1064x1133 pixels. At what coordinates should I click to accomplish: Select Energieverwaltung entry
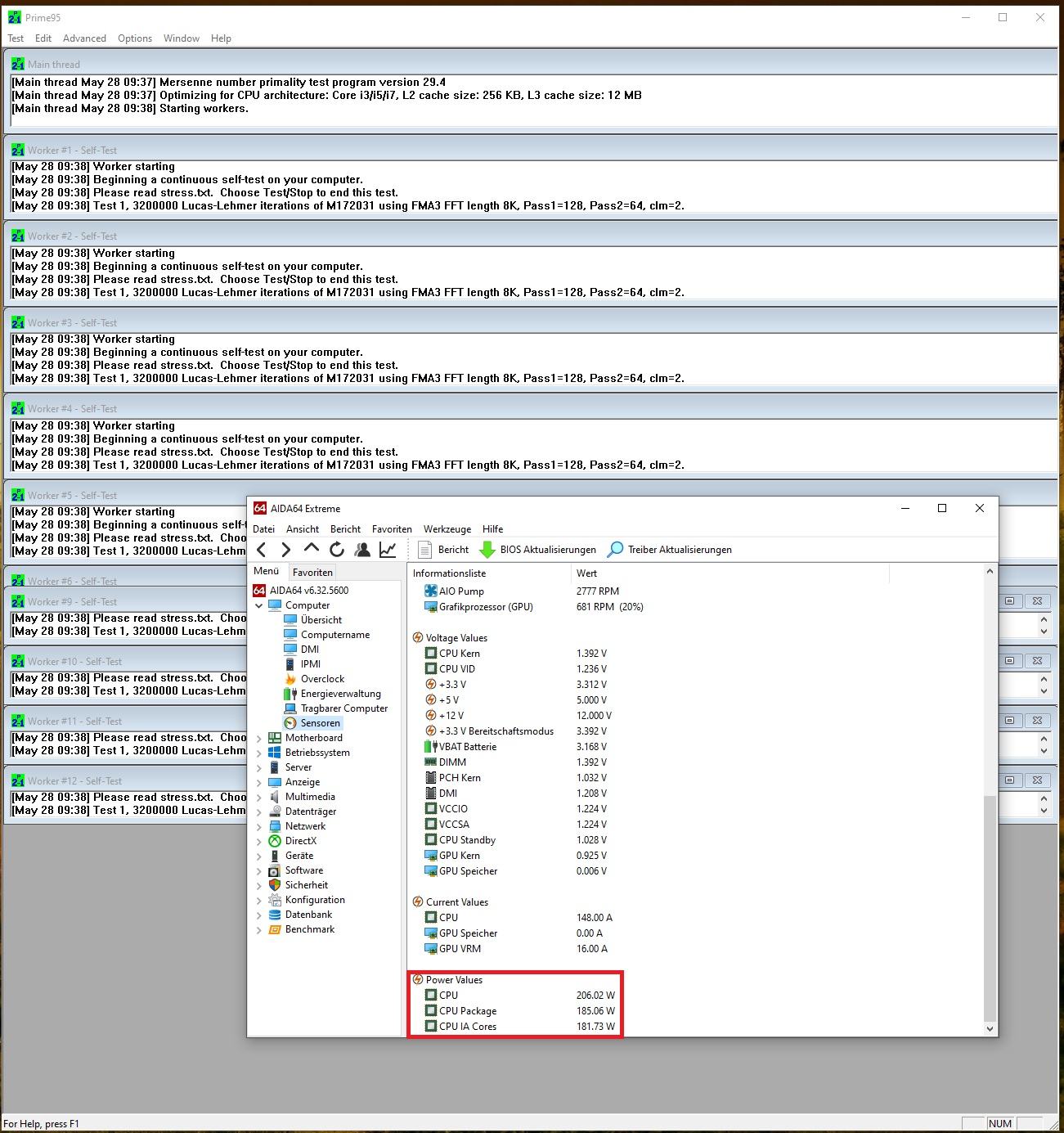332,694
